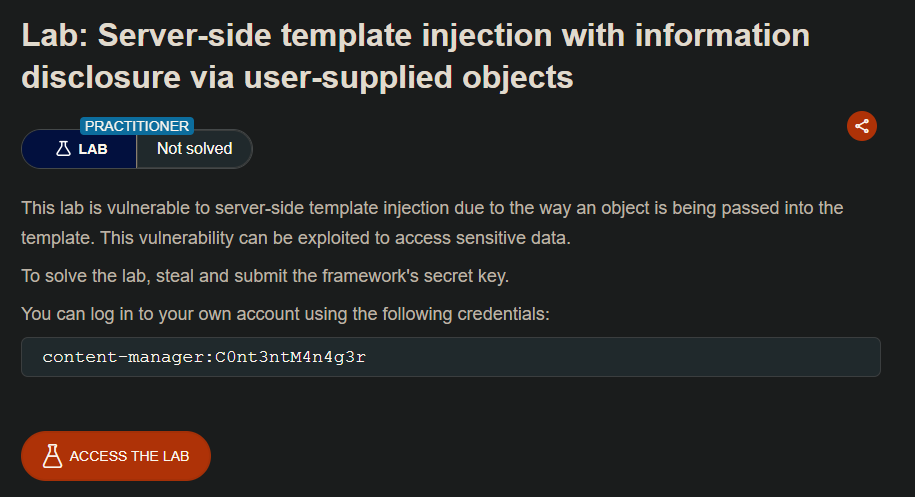
Task: Click the "Not solved" status label
Action: click(x=194, y=149)
